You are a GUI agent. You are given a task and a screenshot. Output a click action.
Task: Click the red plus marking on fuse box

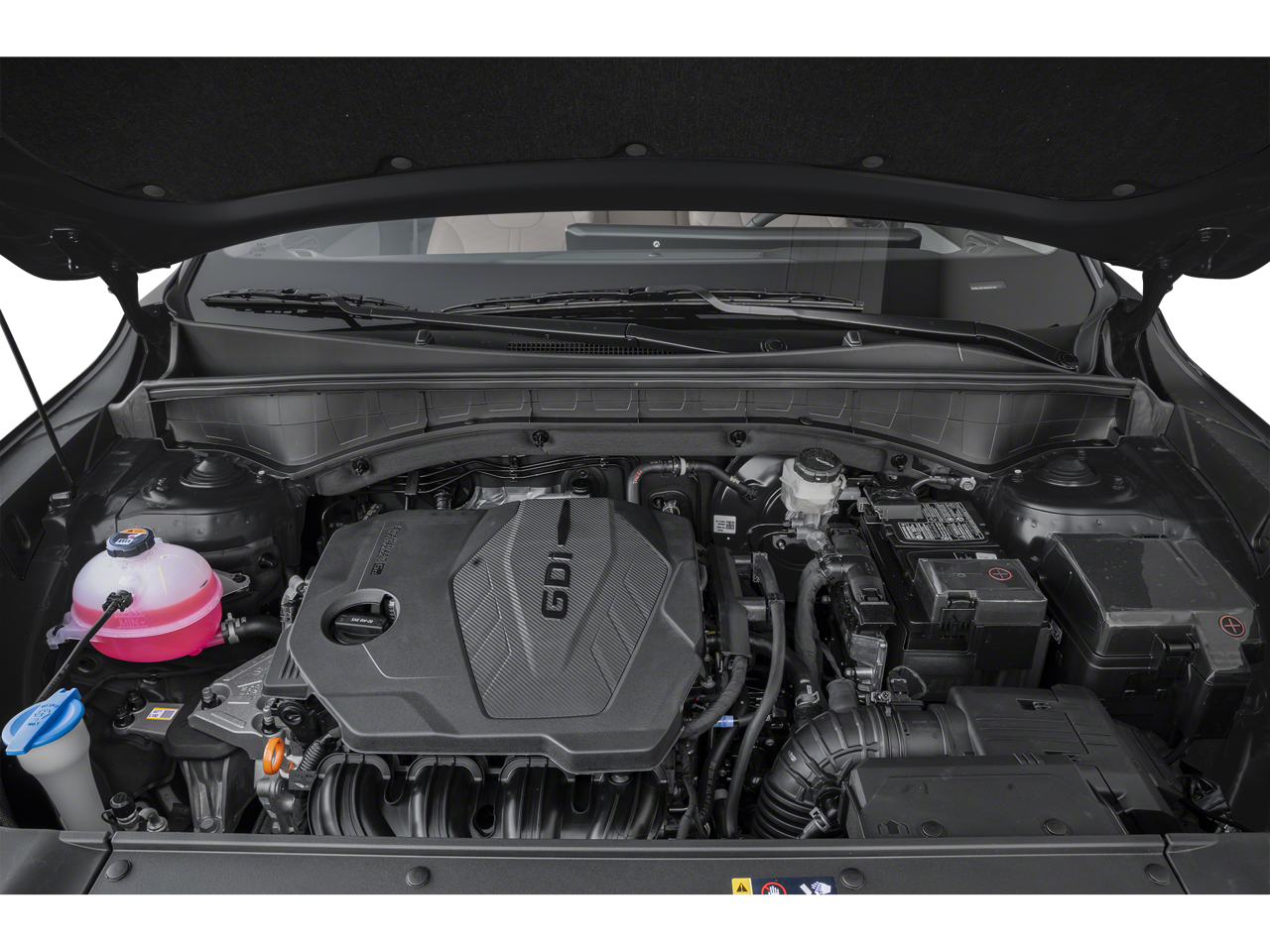pos(1230,626)
